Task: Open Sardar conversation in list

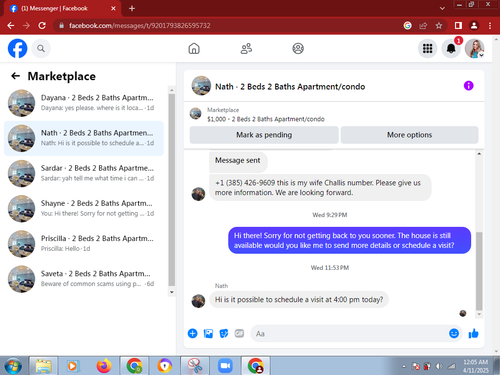Action: tap(83, 173)
